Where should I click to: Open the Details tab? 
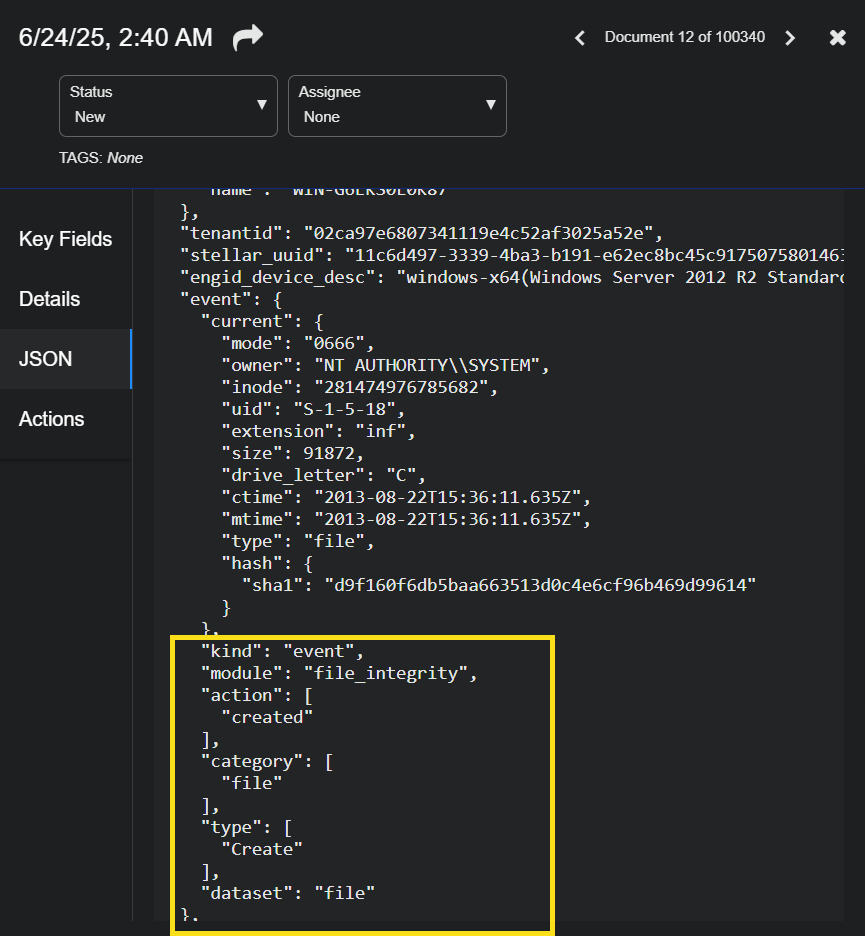pos(49,299)
